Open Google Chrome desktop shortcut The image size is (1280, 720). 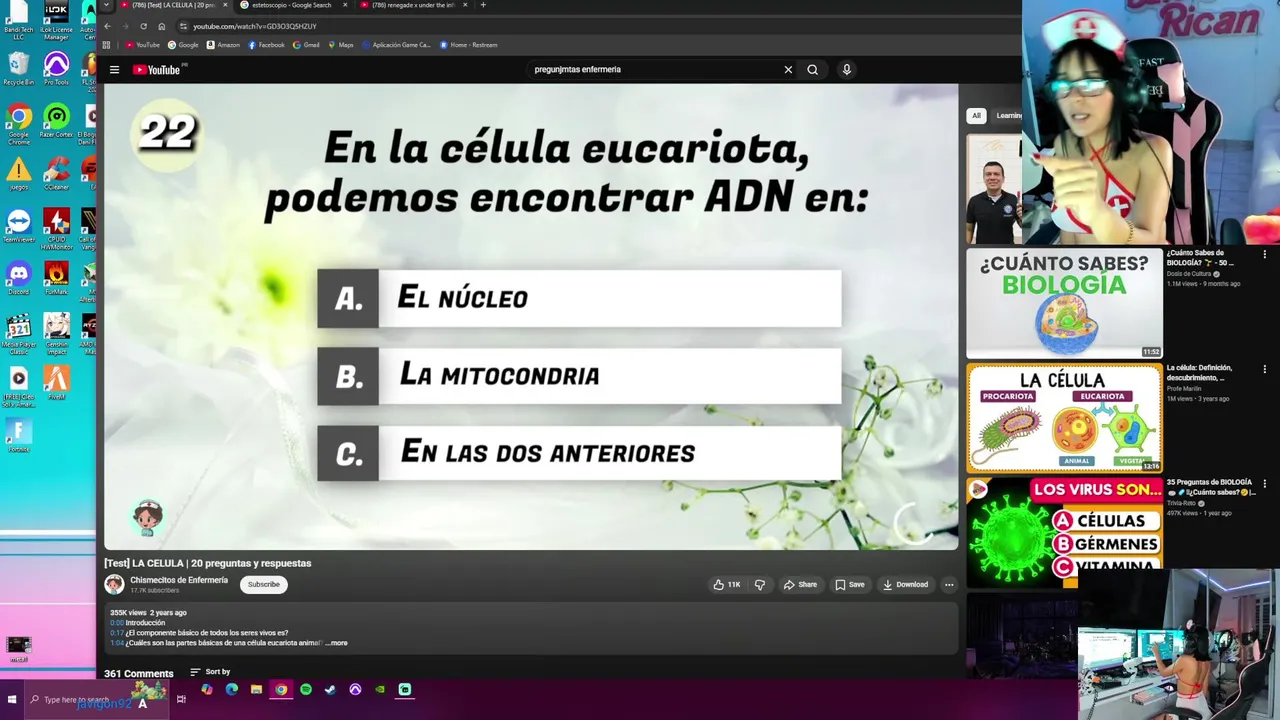pos(19,125)
